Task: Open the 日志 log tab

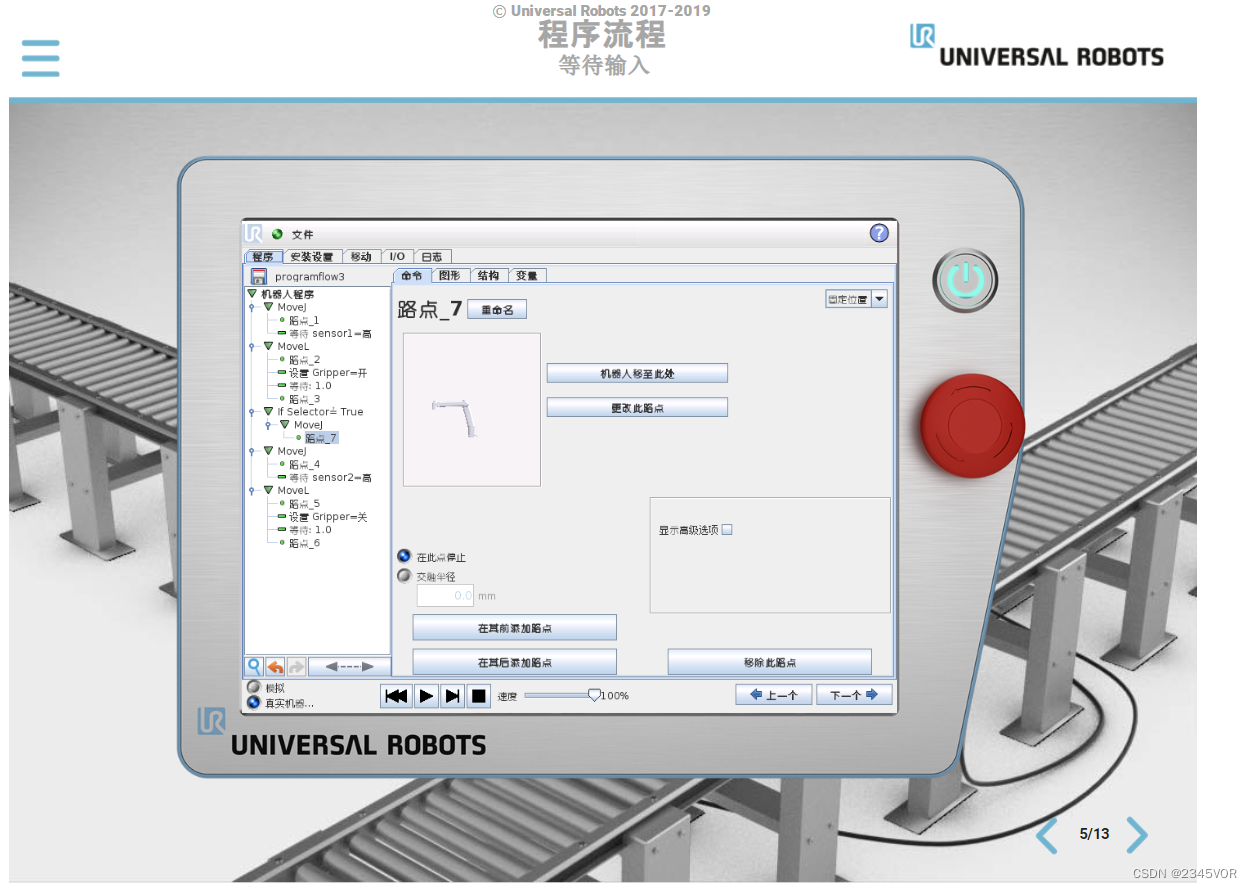Action: tap(432, 257)
